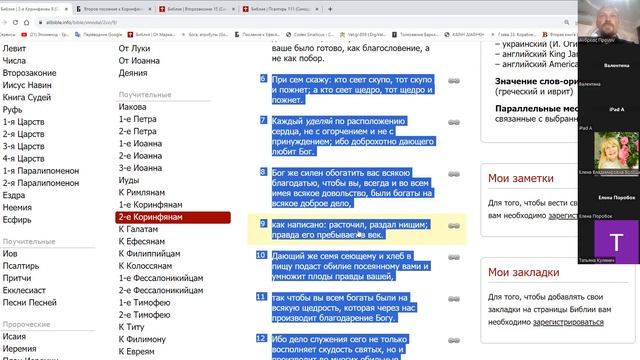Screen dimensions: 640x360
Task: Open the book Псалтирь
Action: point(21,266)
